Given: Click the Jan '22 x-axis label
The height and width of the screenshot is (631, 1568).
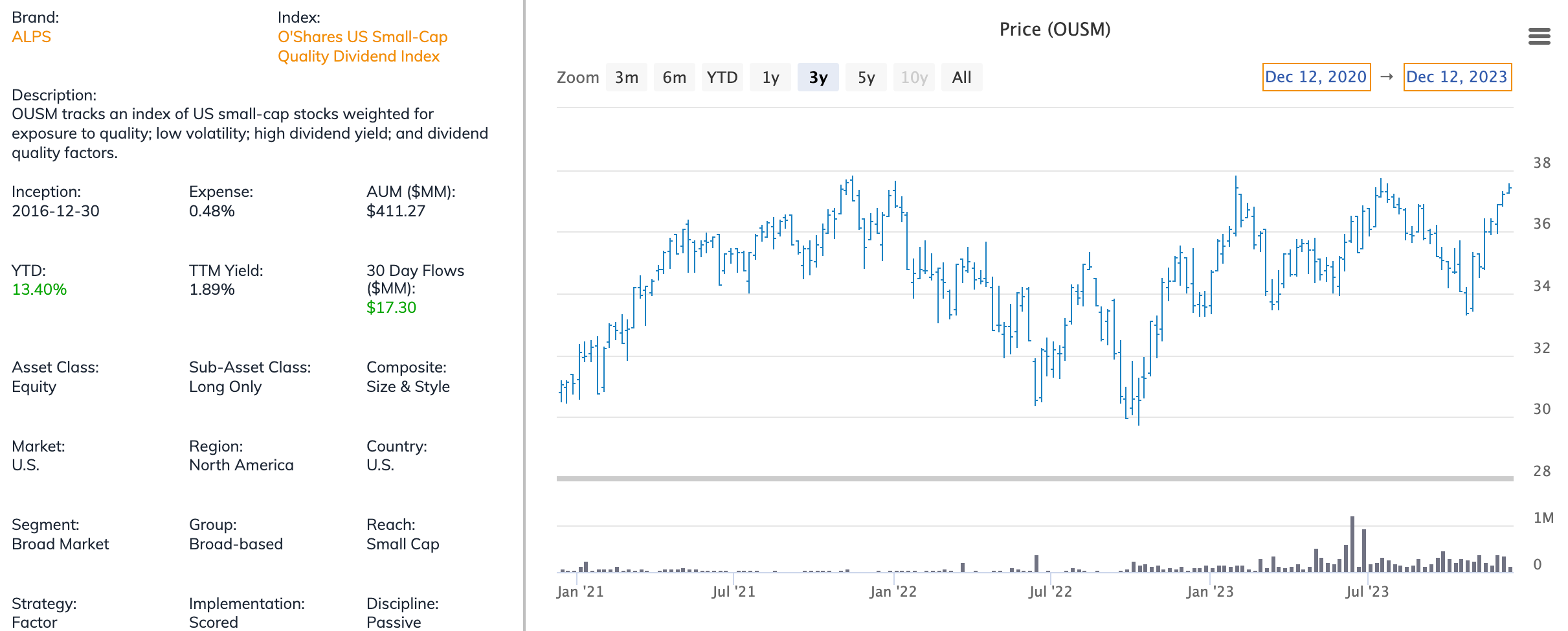Looking at the screenshot, I should [893, 591].
